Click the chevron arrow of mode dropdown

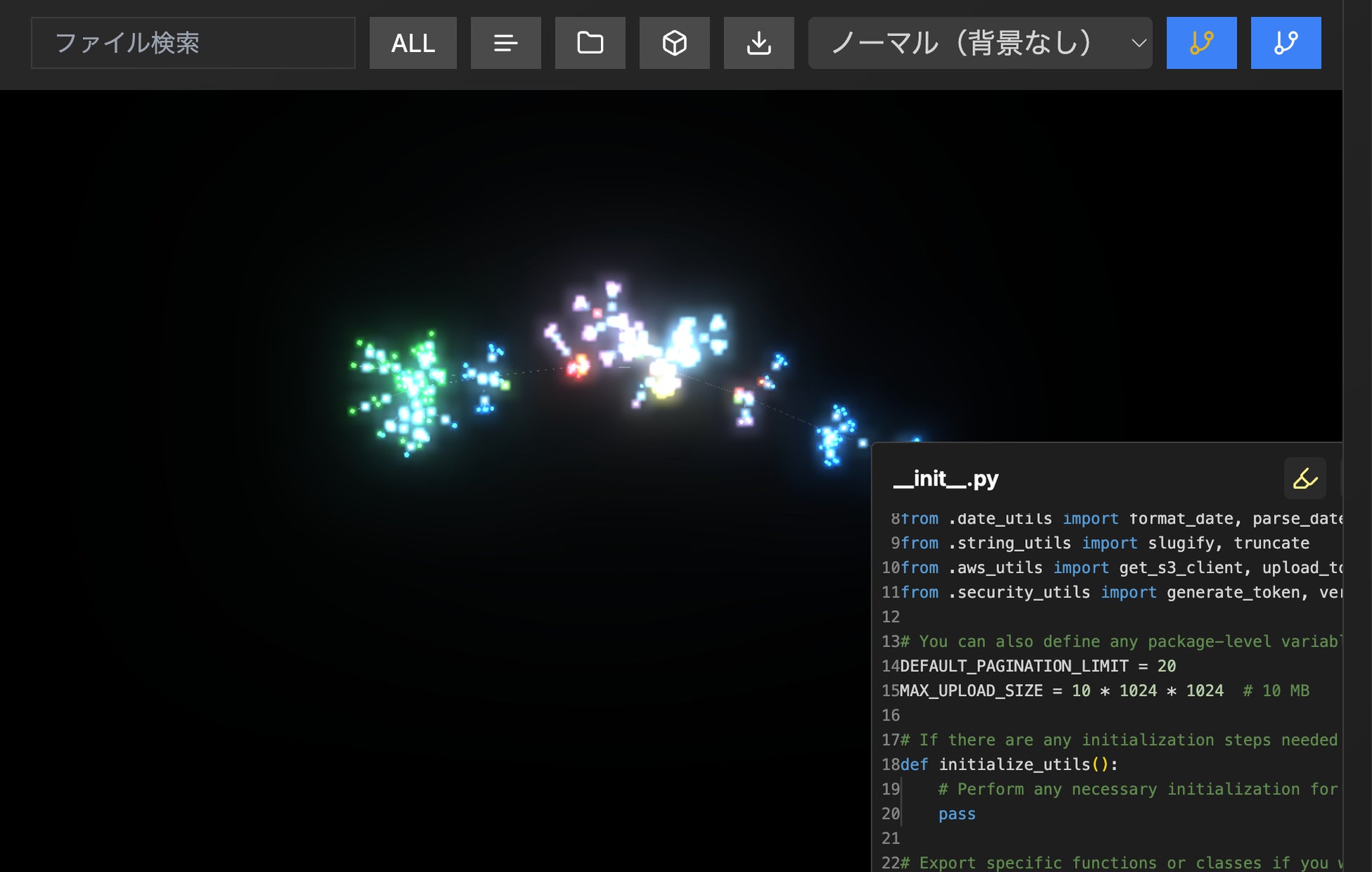point(1138,43)
